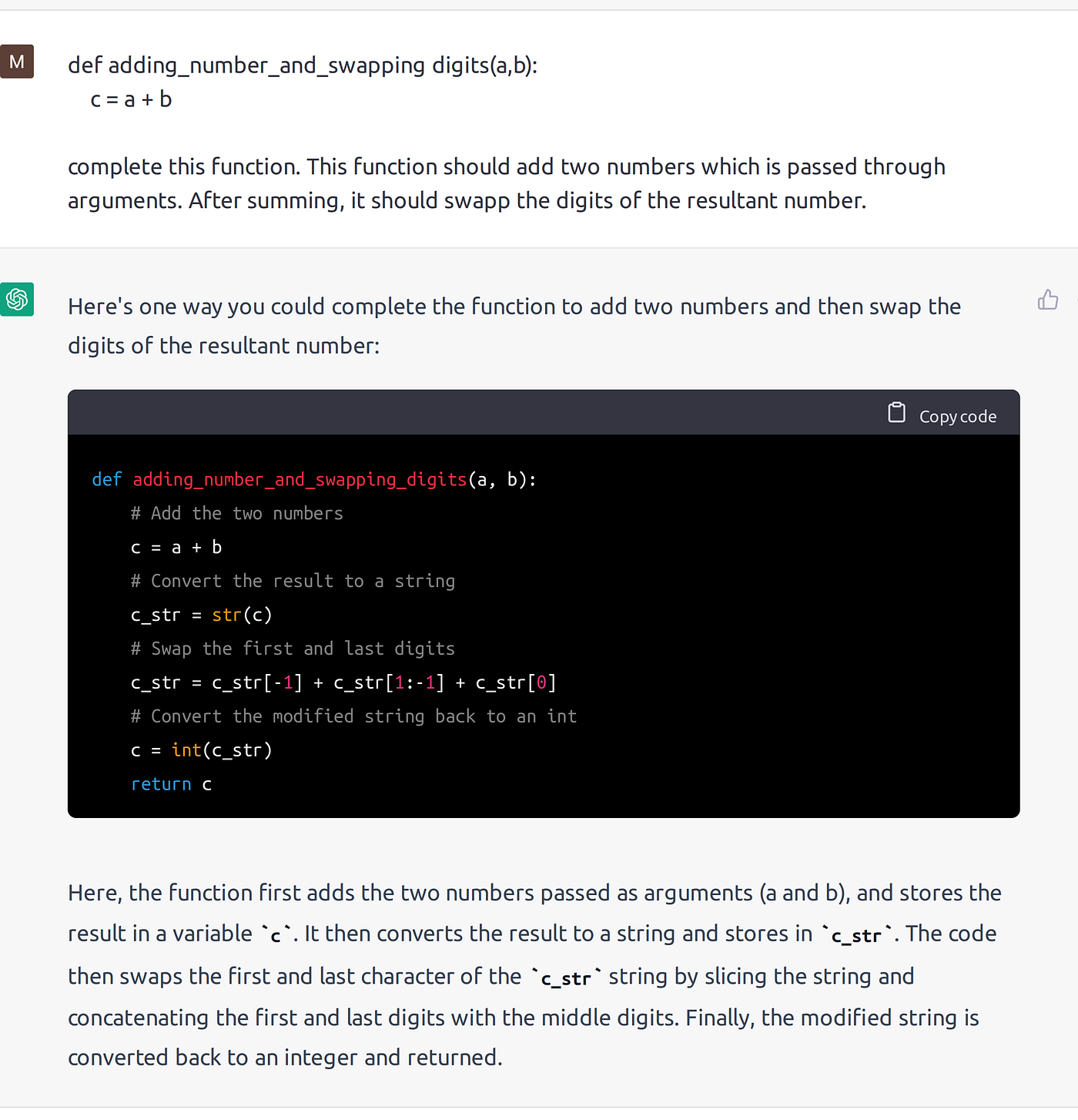Viewport: 1078px width, 1120px height.
Task: Click the orange int call in code
Action: tap(186, 750)
